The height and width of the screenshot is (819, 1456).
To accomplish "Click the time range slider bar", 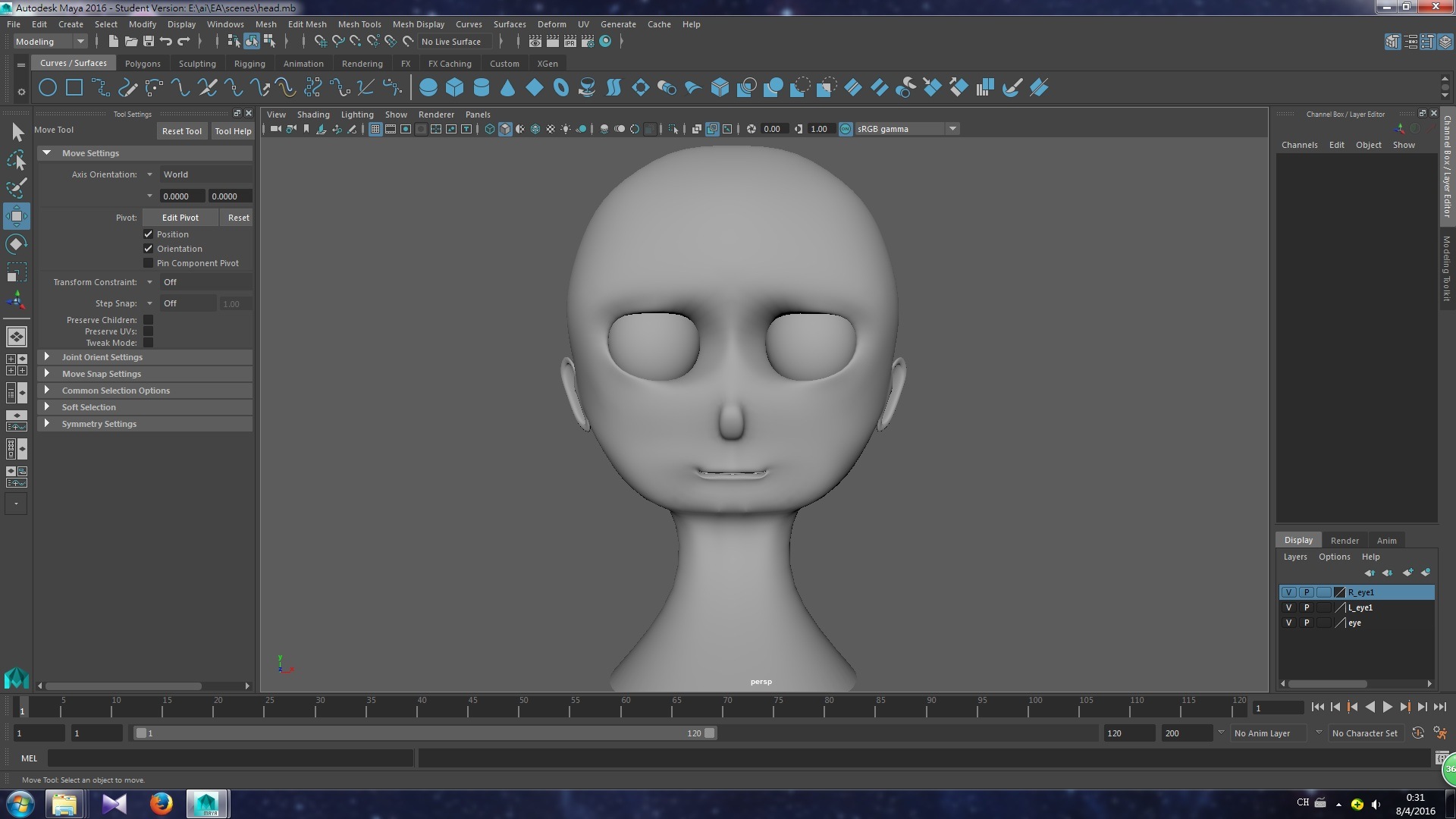I will point(425,733).
